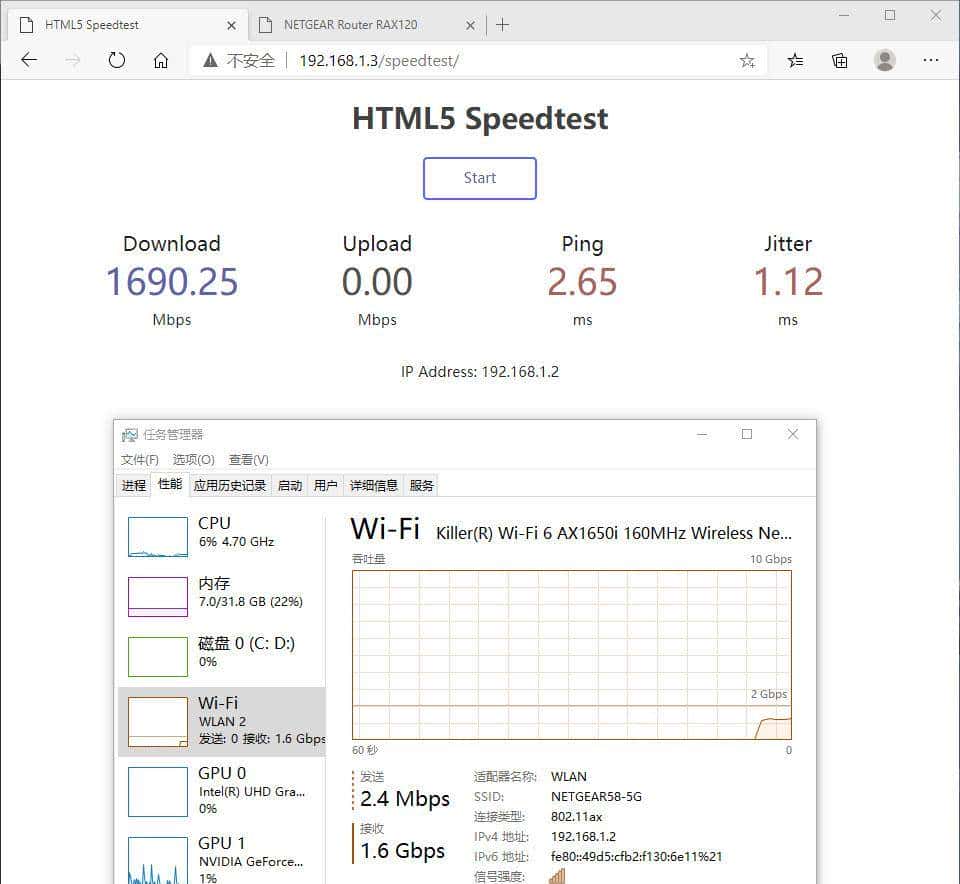
Task: Open the browser profile avatar menu
Action: point(885,60)
